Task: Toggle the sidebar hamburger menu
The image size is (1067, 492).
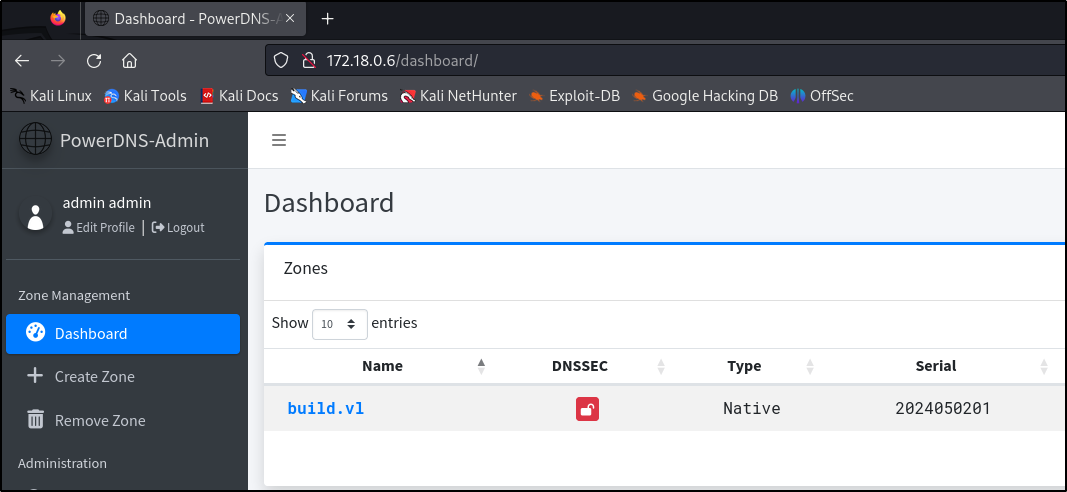Action: click(279, 140)
